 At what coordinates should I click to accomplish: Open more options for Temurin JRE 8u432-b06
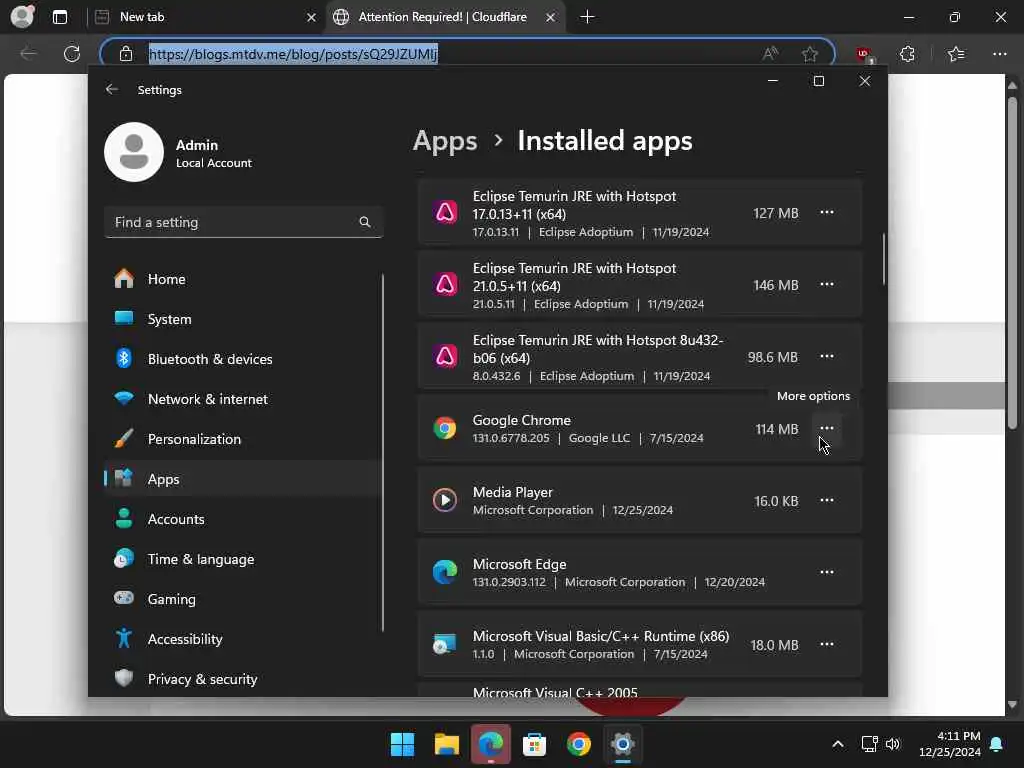[827, 356]
